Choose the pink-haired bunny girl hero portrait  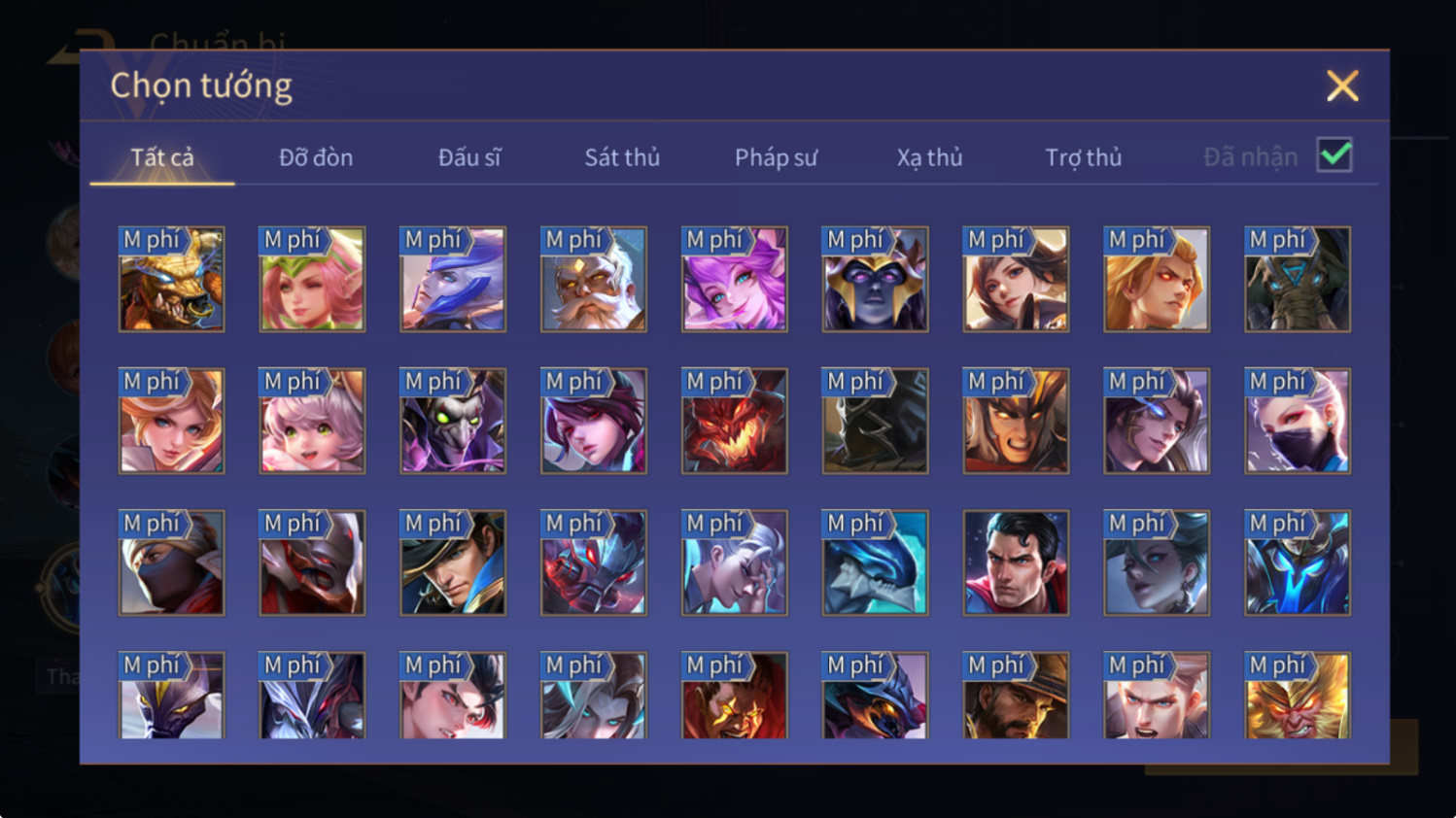coord(312,422)
